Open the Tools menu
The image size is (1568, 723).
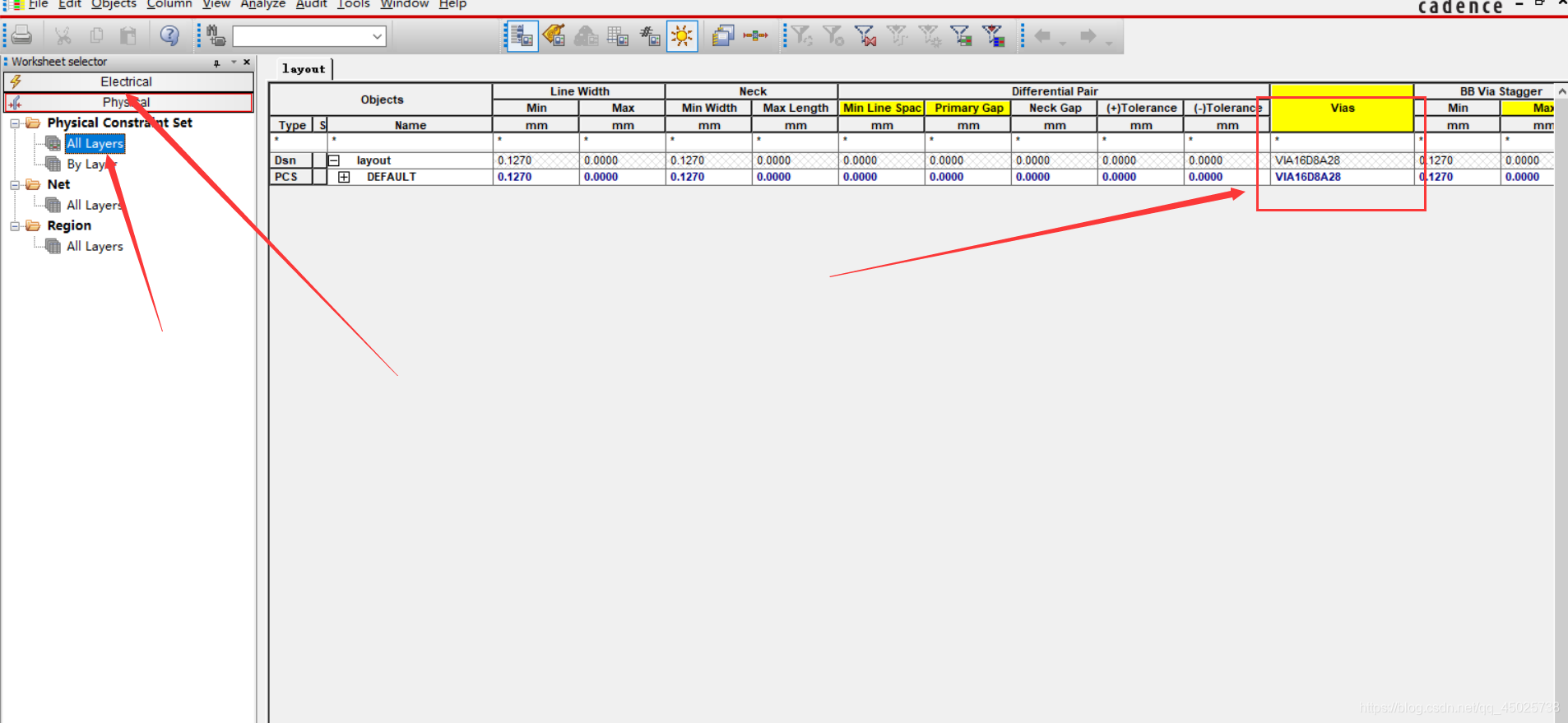tap(353, 4)
